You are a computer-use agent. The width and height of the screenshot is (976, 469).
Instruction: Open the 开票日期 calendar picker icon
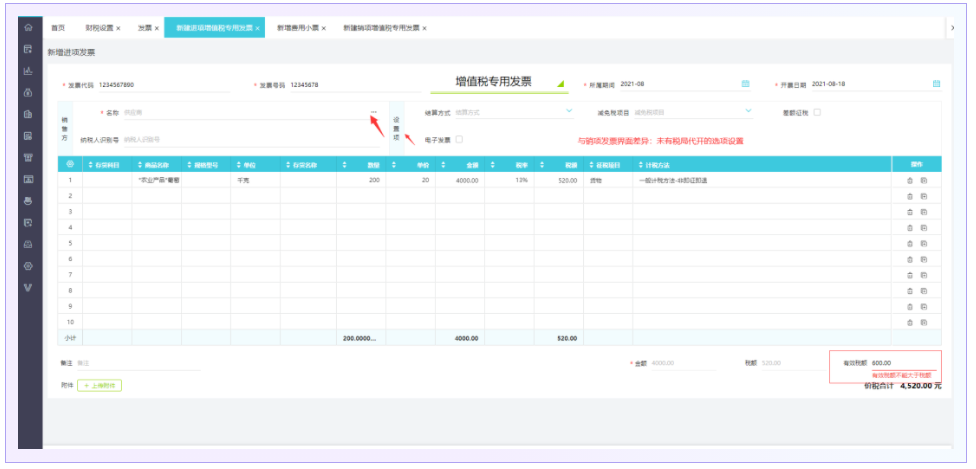pyautogui.click(x=936, y=84)
